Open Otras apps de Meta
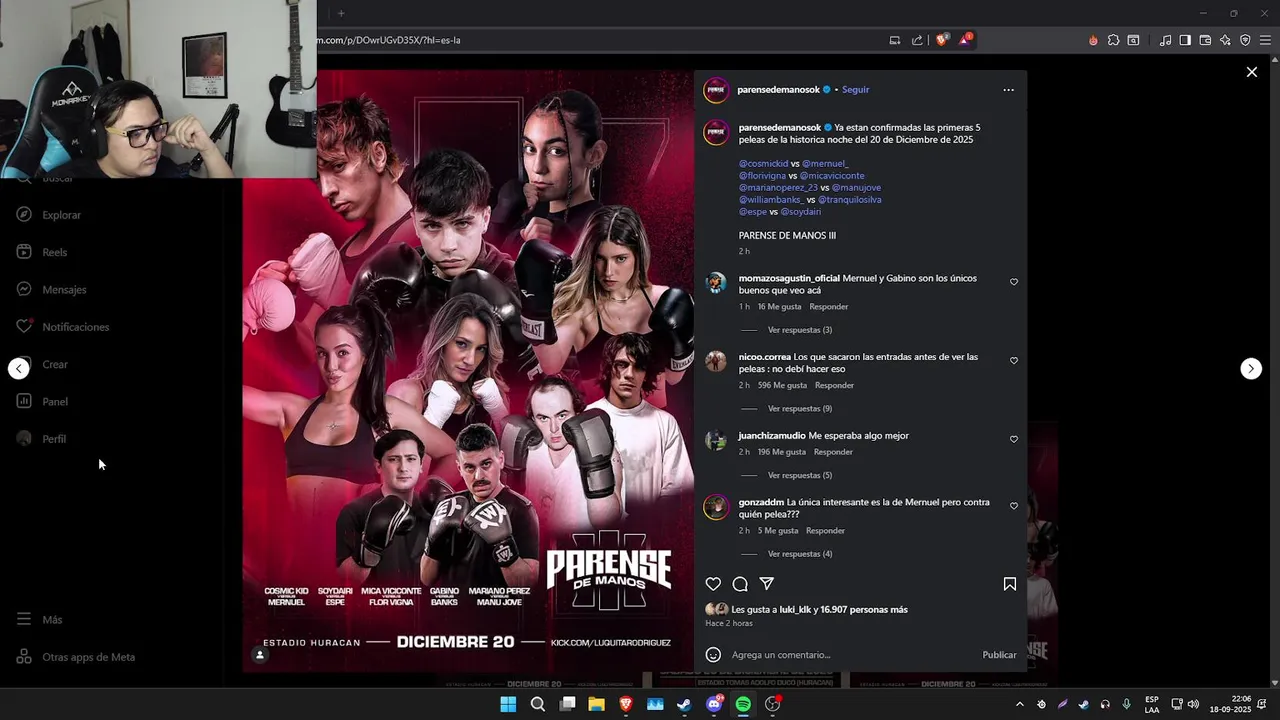The width and height of the screenshot is (1280, 720). (76, 657)
